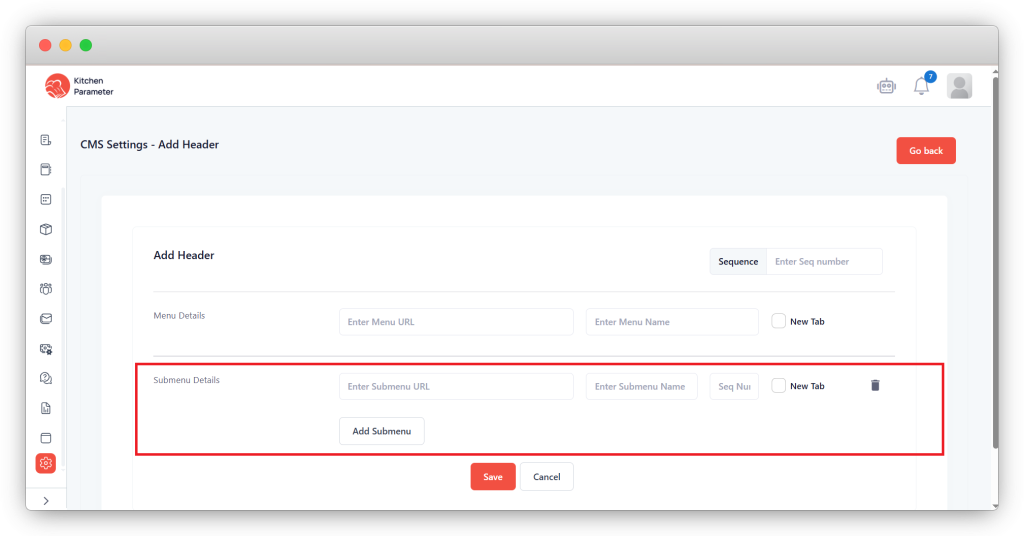Screen dimensions: 1024x536
Task: Open the notifications bell
Action: (x=921, y=87)
